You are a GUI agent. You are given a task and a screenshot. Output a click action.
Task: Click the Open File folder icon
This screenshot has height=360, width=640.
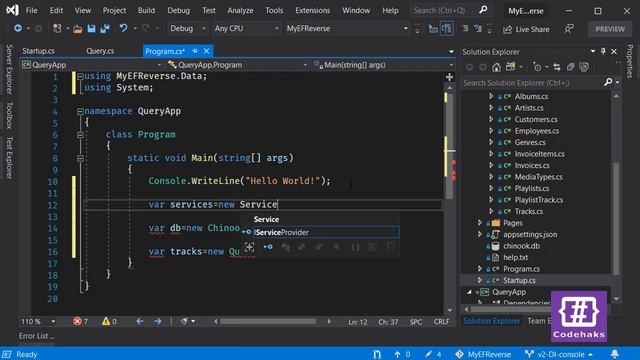[x=78, y=29]
